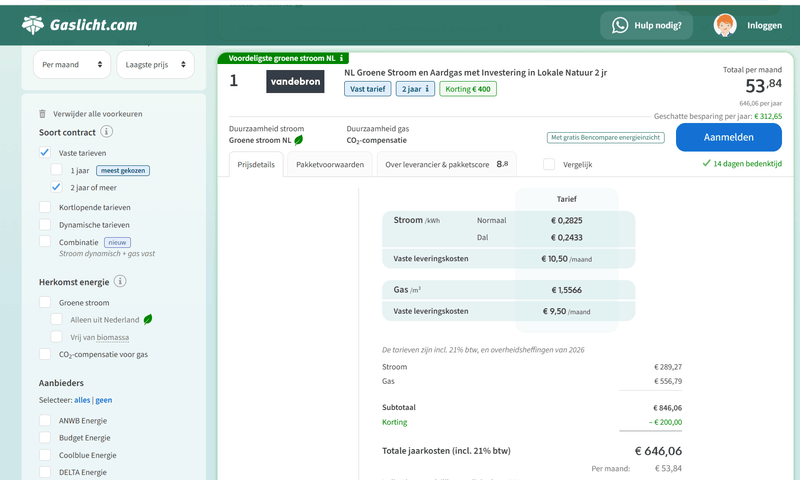
Task: Switch to the Pakketvoorwaarden tab
Action: [x=330, y=164]
